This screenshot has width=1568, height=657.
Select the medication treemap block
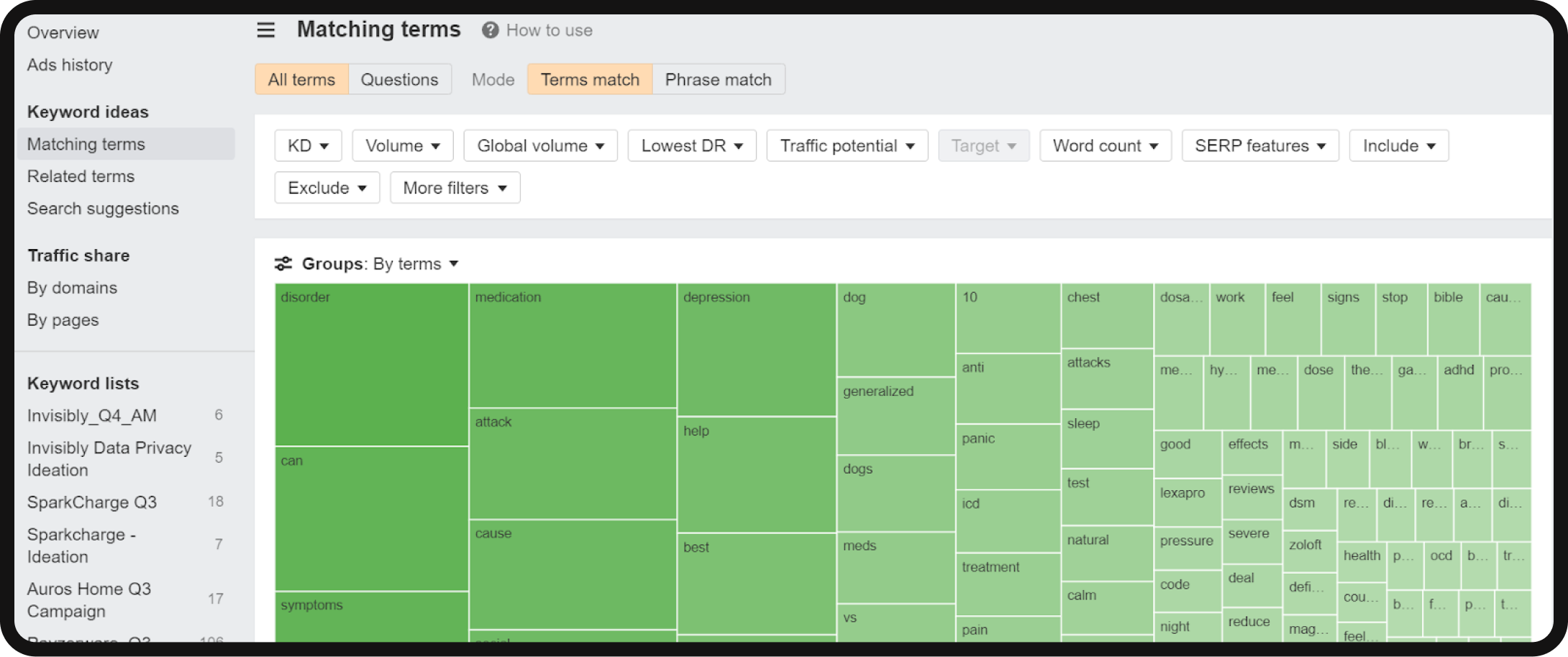point(573,345)
